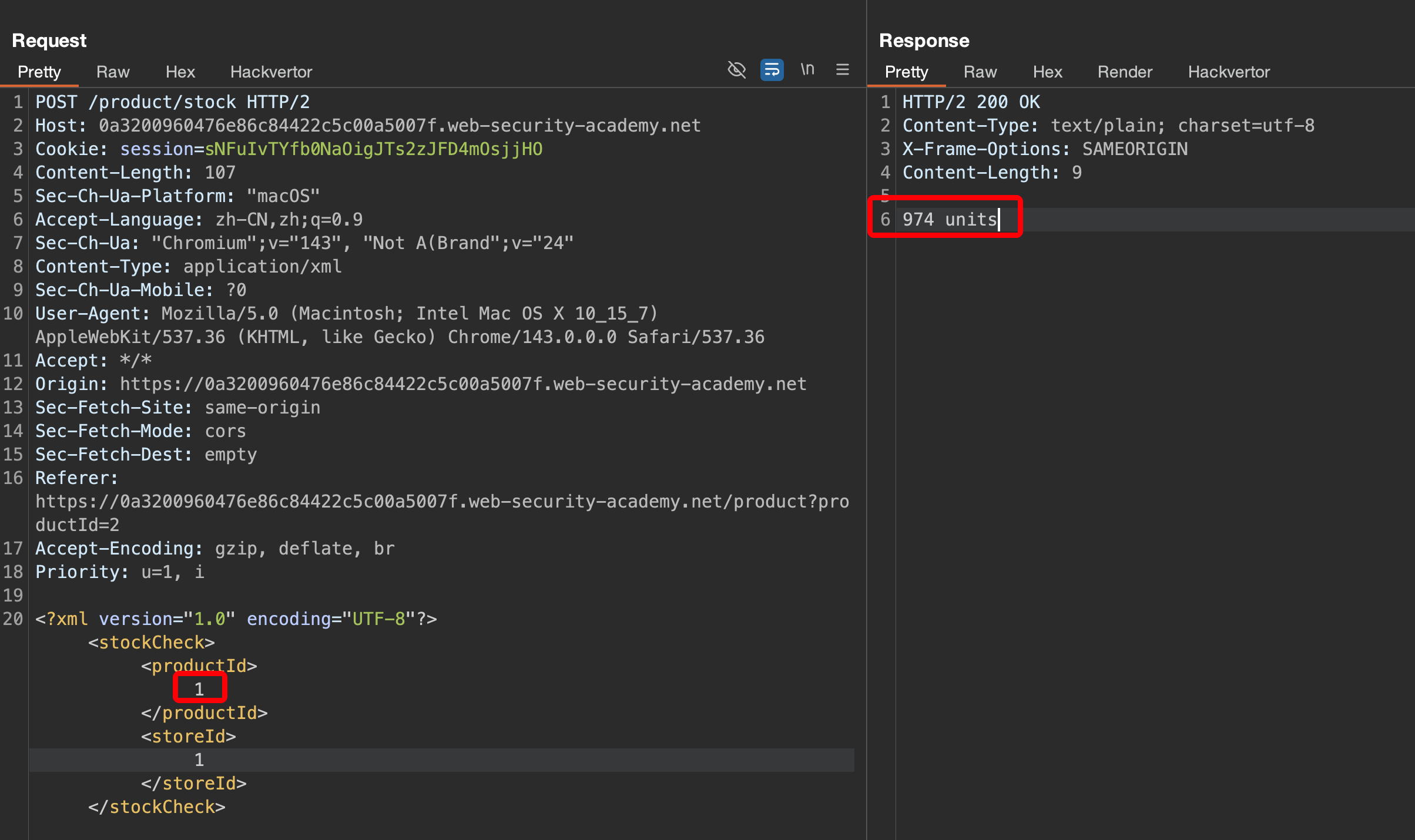
Task: Click the Content-Type application/xml header line
Action: coord(188,267)
